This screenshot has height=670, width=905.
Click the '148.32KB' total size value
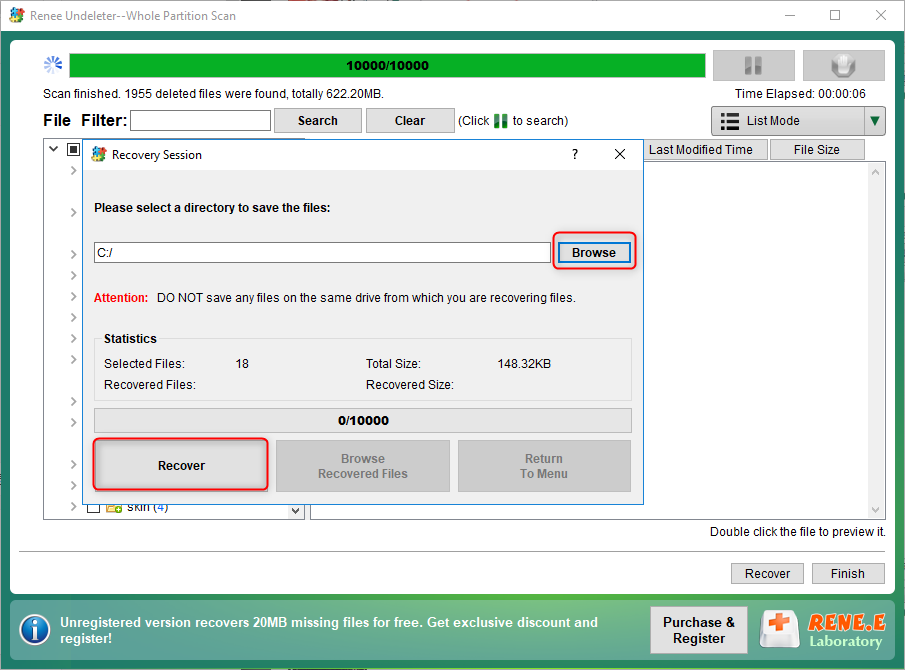click(x=524, y=364)
